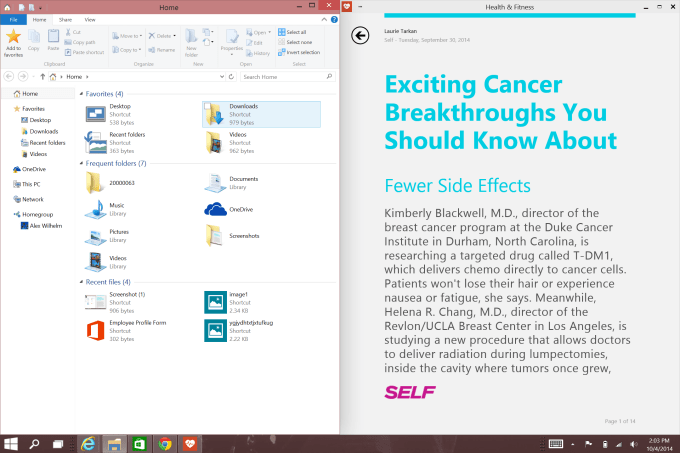This screenshot has width=680, height=453.
Task: Select OneDrive in the navigation pane
Action: click(32, 169)
